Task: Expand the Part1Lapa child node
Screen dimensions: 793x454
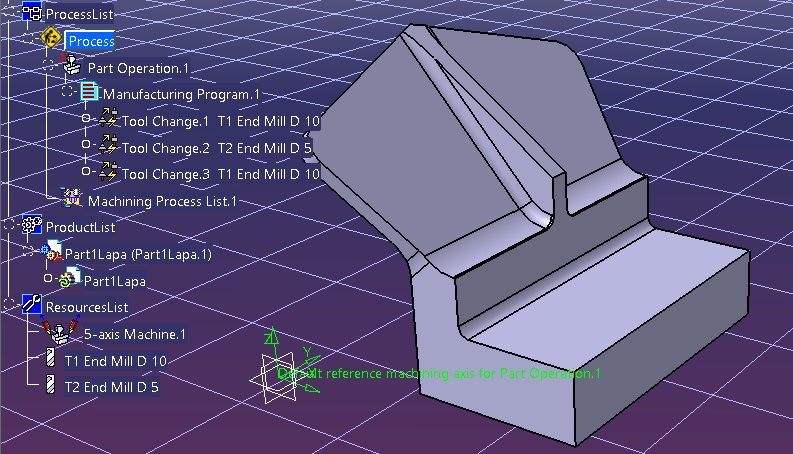Action: (x=48, y=279)
